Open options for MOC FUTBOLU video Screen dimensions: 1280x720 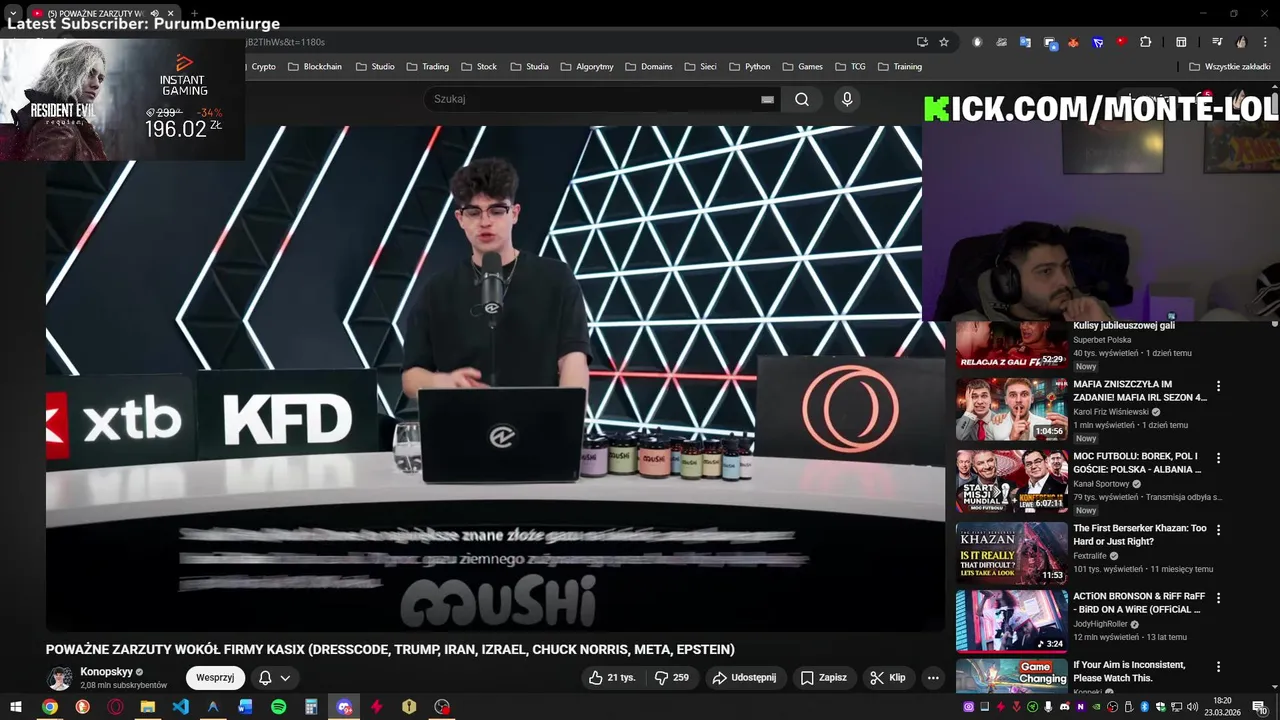point(1218,458)
